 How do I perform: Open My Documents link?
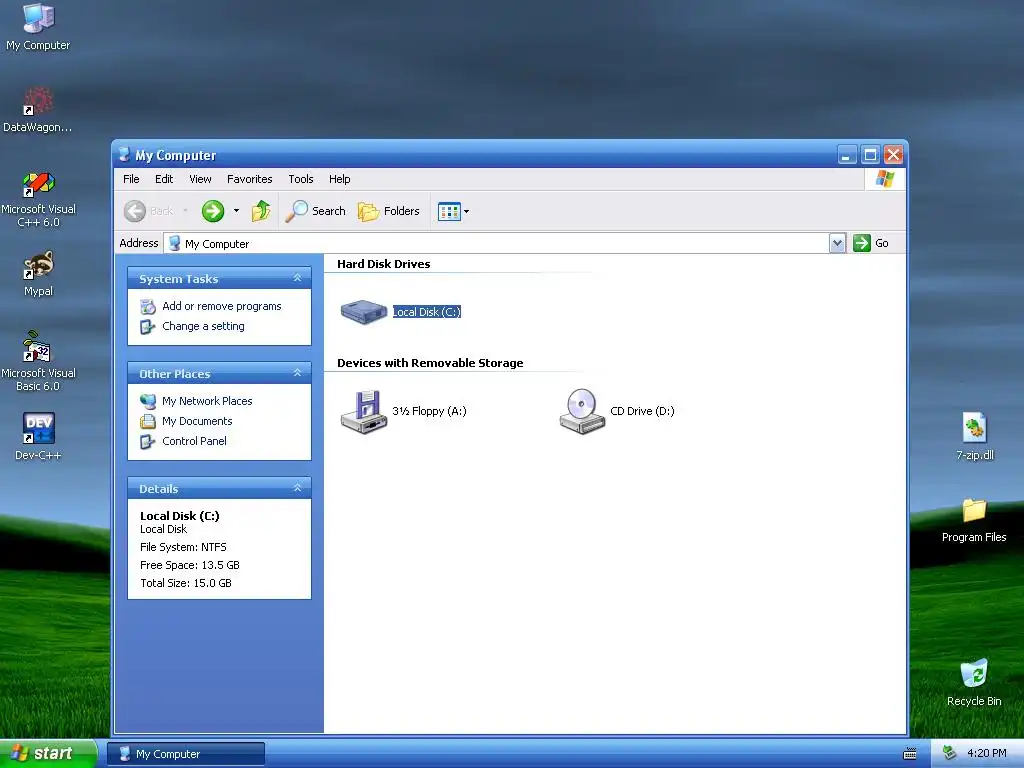(197, 421)
